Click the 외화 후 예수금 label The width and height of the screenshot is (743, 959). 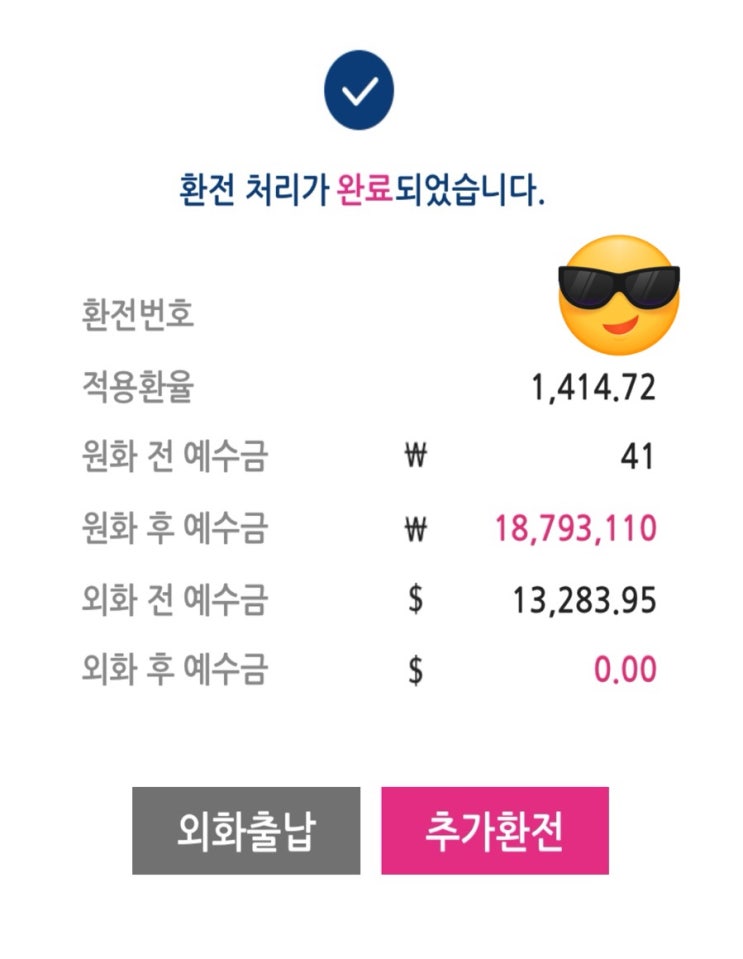pyautogui.click(x=174, y=669)
